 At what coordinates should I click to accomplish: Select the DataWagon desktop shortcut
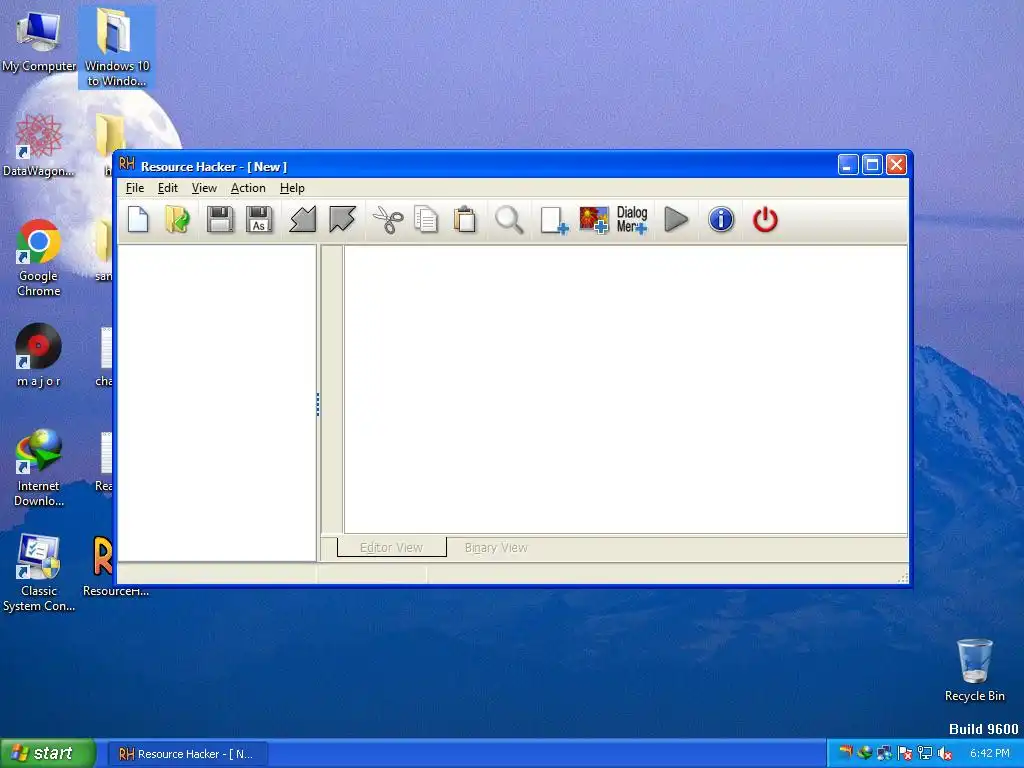(39, 145)
